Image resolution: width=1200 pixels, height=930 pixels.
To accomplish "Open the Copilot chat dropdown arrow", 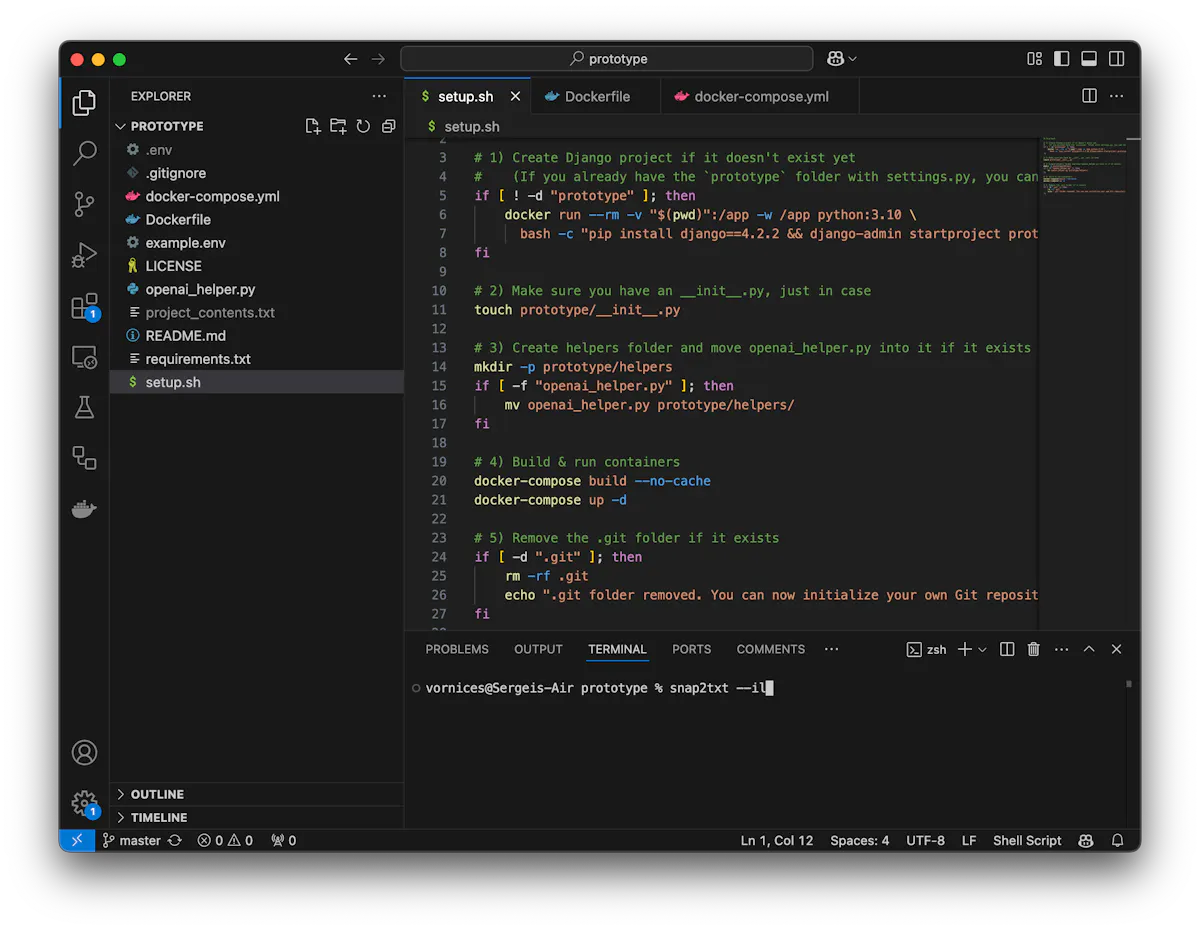I will tap(852, 59).
